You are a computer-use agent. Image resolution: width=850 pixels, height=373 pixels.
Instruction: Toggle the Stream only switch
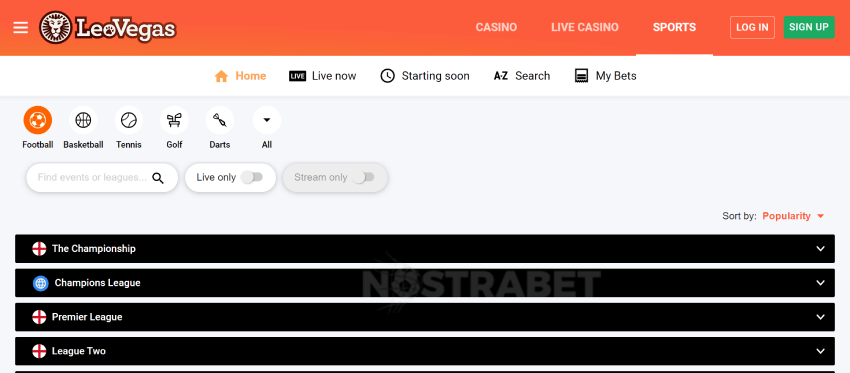click(x=363, y=177)
